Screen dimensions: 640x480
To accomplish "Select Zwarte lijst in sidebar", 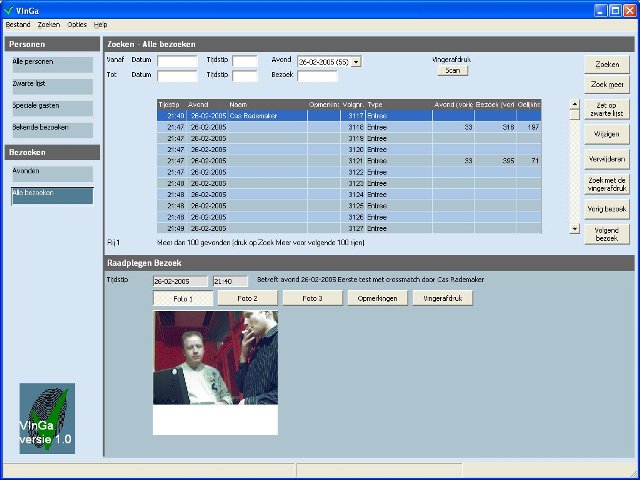I will point(52,87).
